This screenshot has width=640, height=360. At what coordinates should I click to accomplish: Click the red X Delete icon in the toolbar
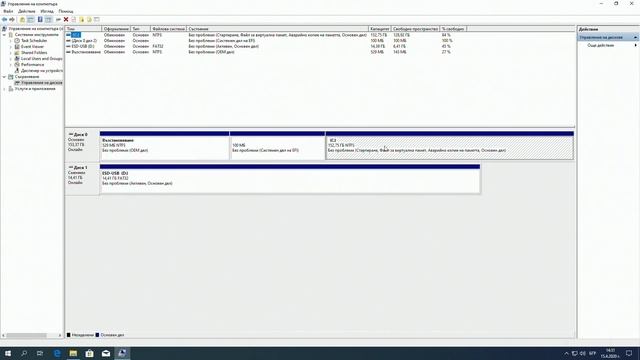(x=66, y=20)
